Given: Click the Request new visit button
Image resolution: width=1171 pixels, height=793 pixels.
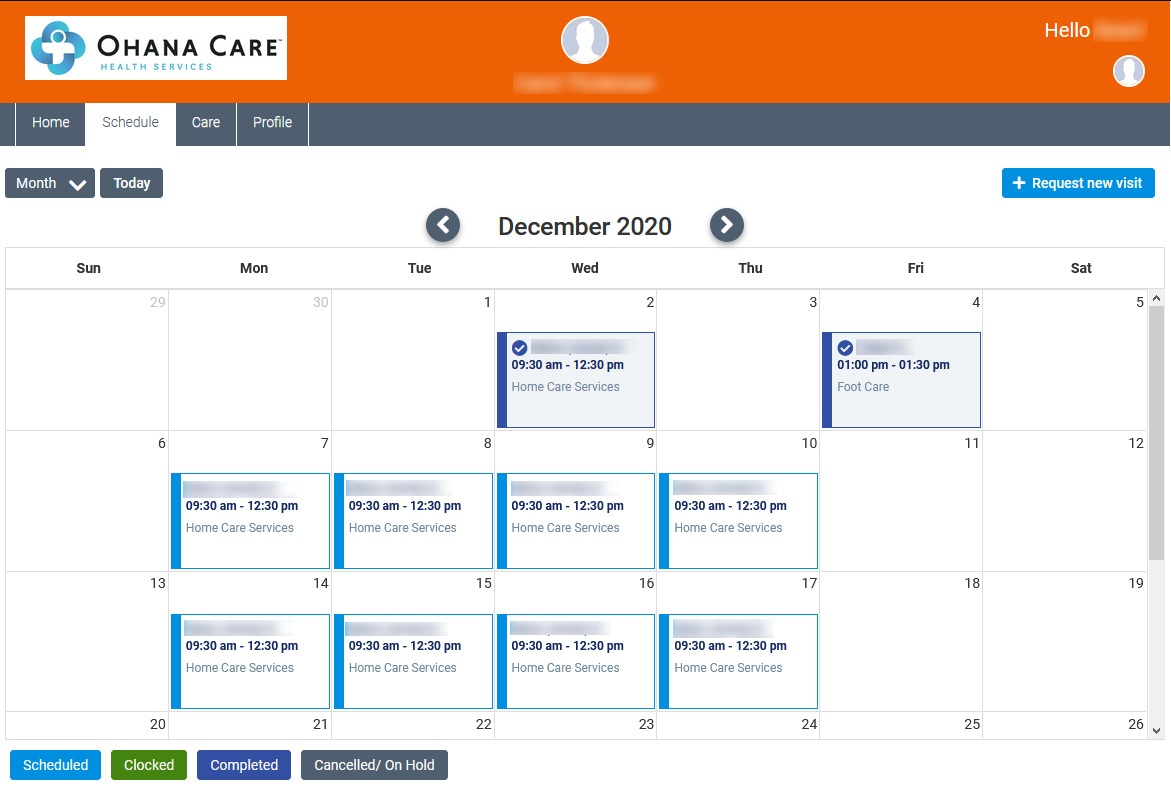Looking at the screenshot, I should (1078, 183).
